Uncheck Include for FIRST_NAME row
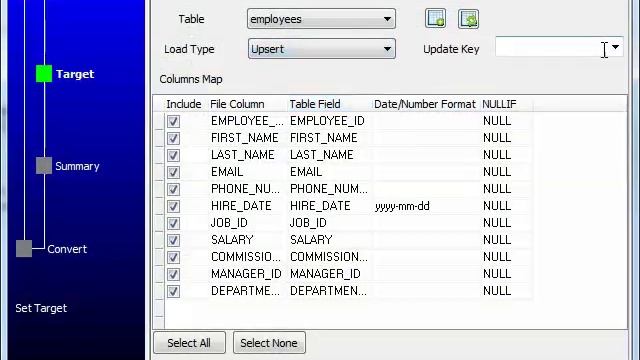The height and width of the screenshot is (360, 640). click(x=173, y=138)
